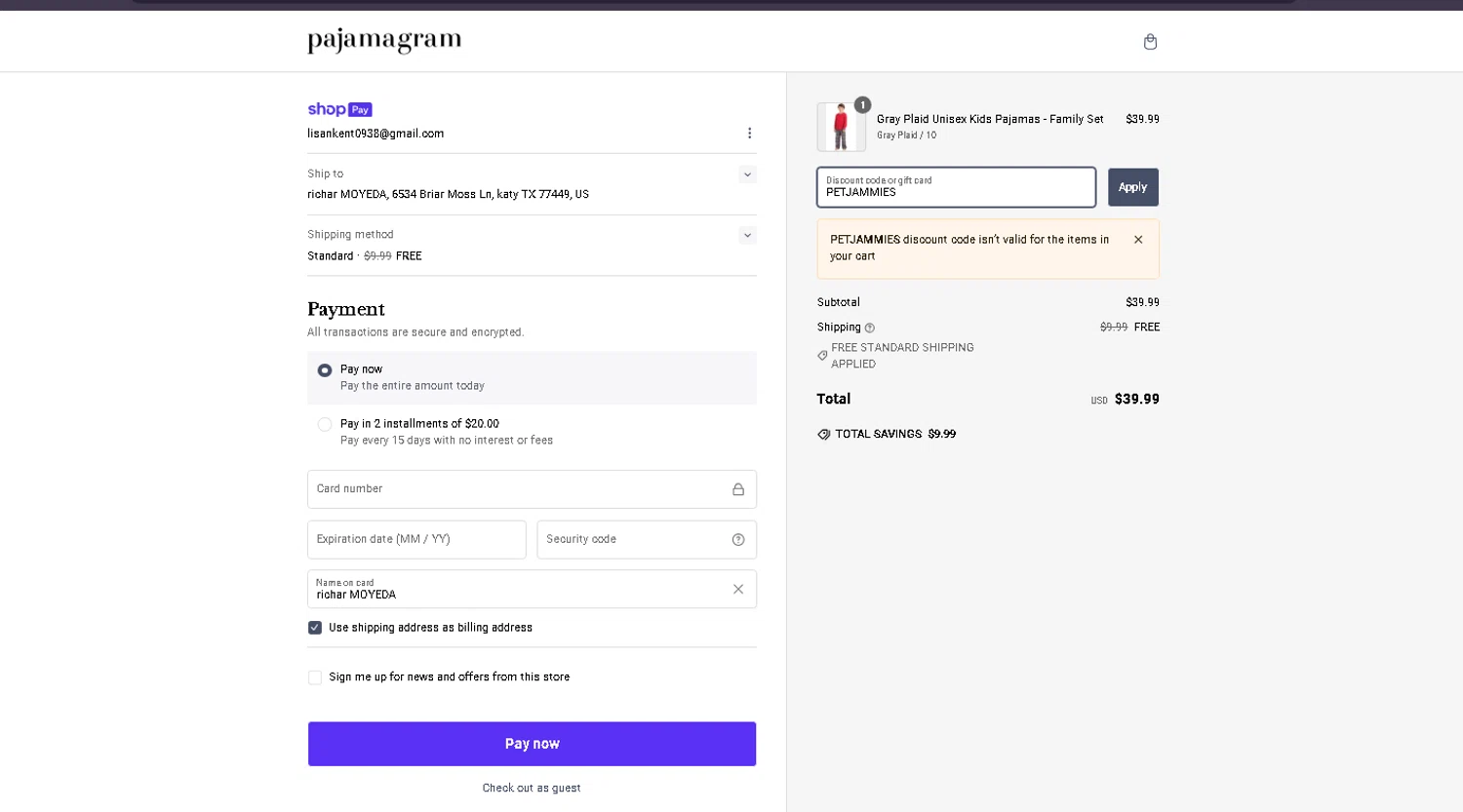Click the Payment heading
Viewport: 1463px width, 812px height.
[x=346, y=309]
